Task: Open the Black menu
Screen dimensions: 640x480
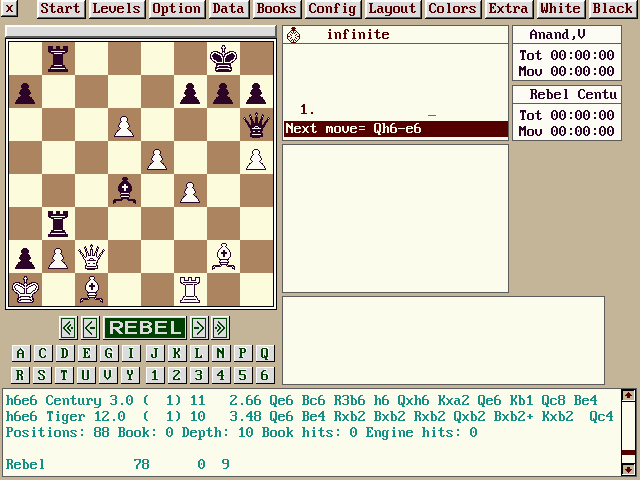Action: [x=613, y=9]
